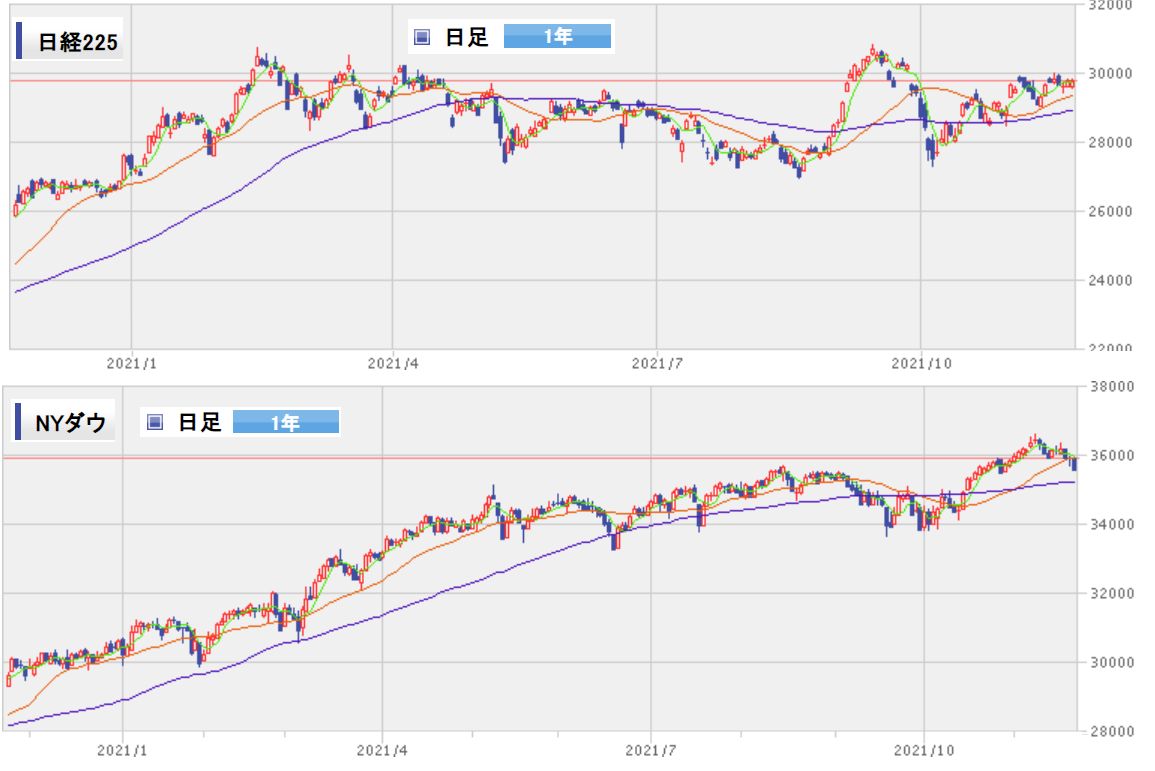Click the 28000 price label on Nikkei axis

[1111, 142]
